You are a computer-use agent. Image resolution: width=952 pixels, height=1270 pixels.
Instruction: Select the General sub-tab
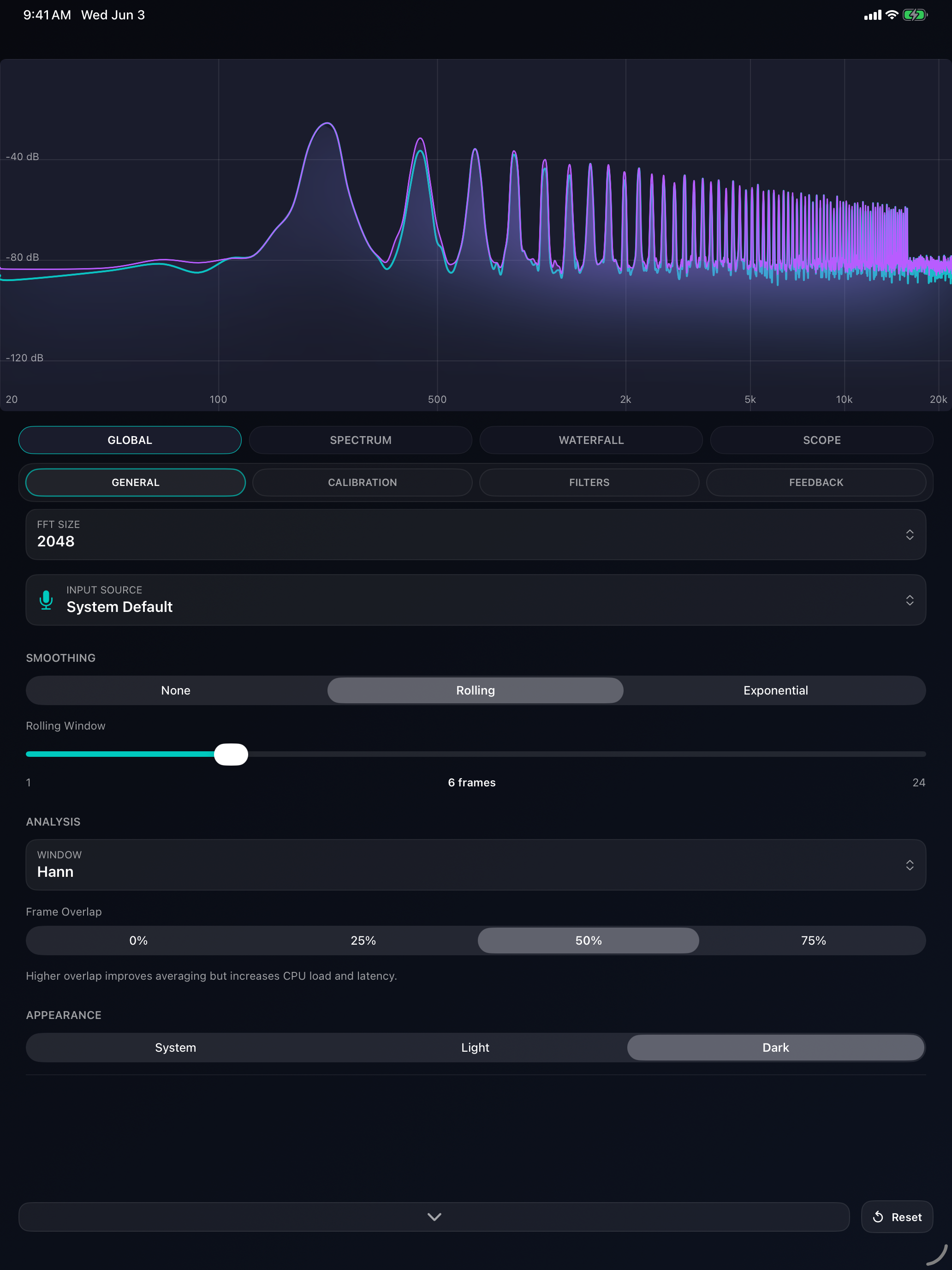(x=136, y=482)
